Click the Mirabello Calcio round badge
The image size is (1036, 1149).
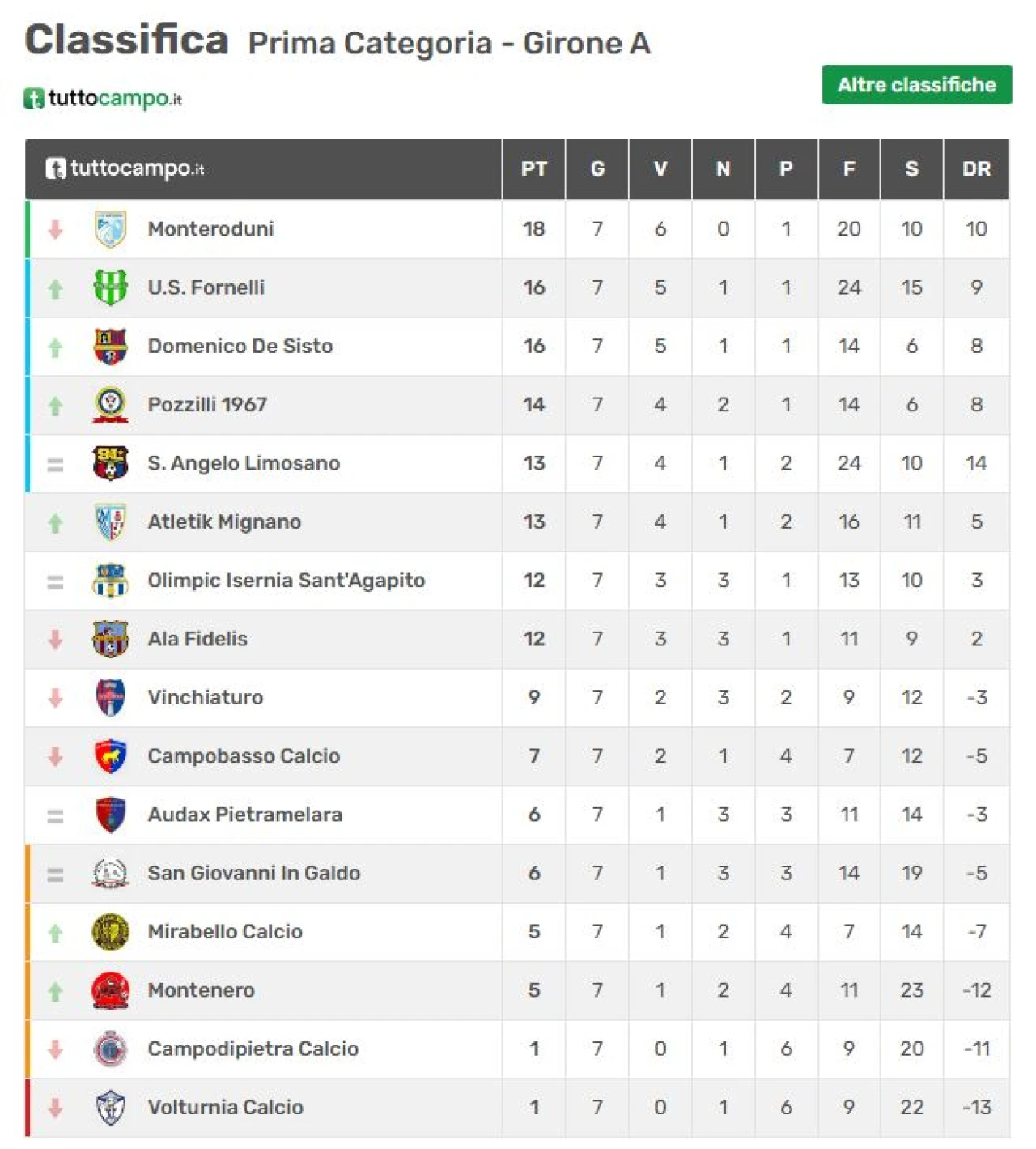tap(110, 932)
